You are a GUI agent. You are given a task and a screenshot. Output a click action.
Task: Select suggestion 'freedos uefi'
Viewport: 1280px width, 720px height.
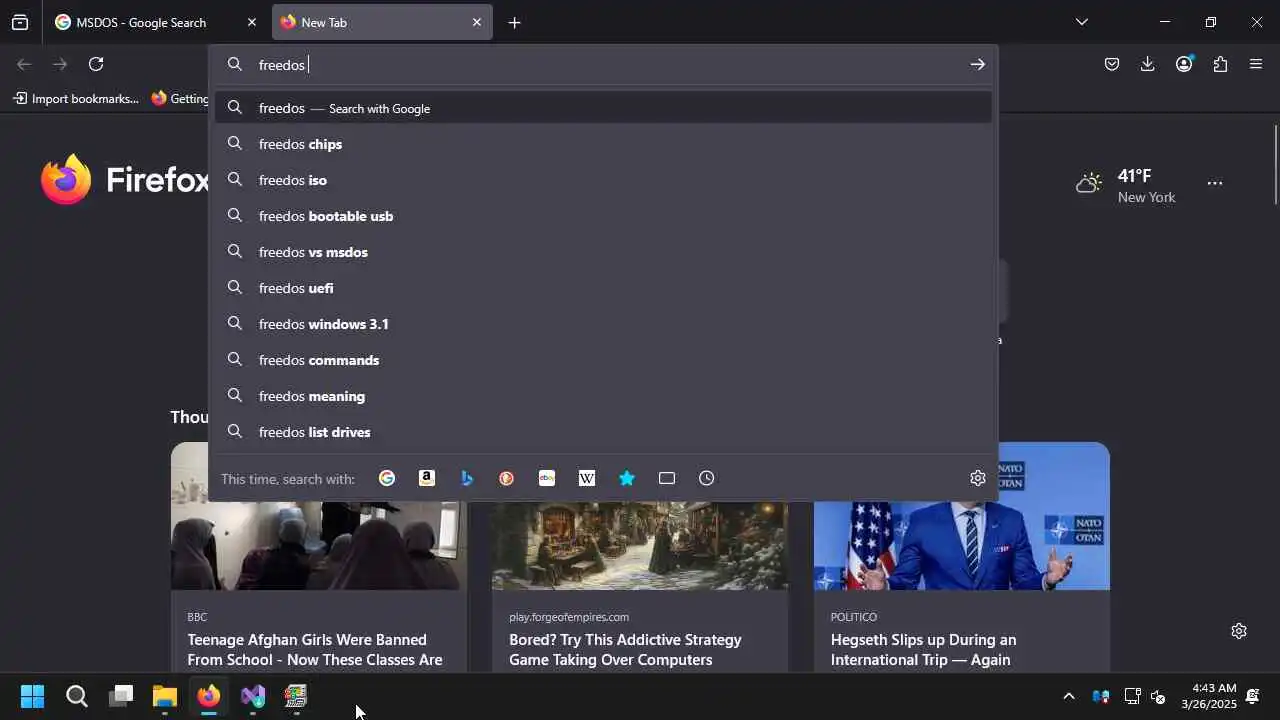click(603, 288)
